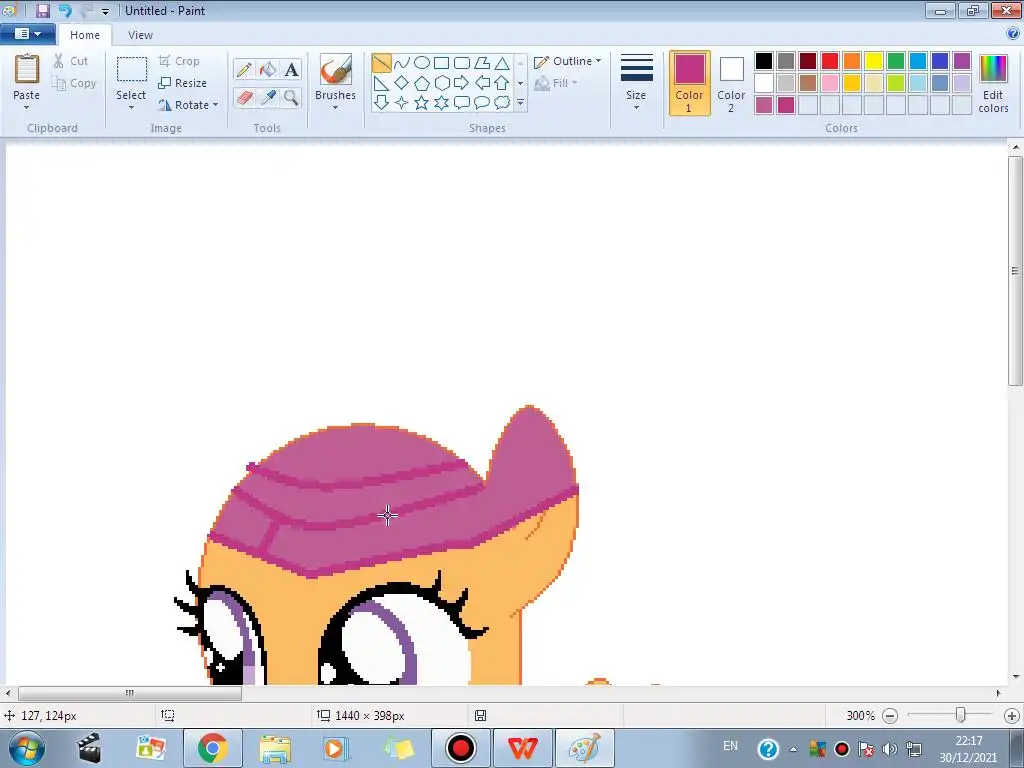Click the vertical scrollbar thumb
The image size is (1024, 768).
(1016, 270)
